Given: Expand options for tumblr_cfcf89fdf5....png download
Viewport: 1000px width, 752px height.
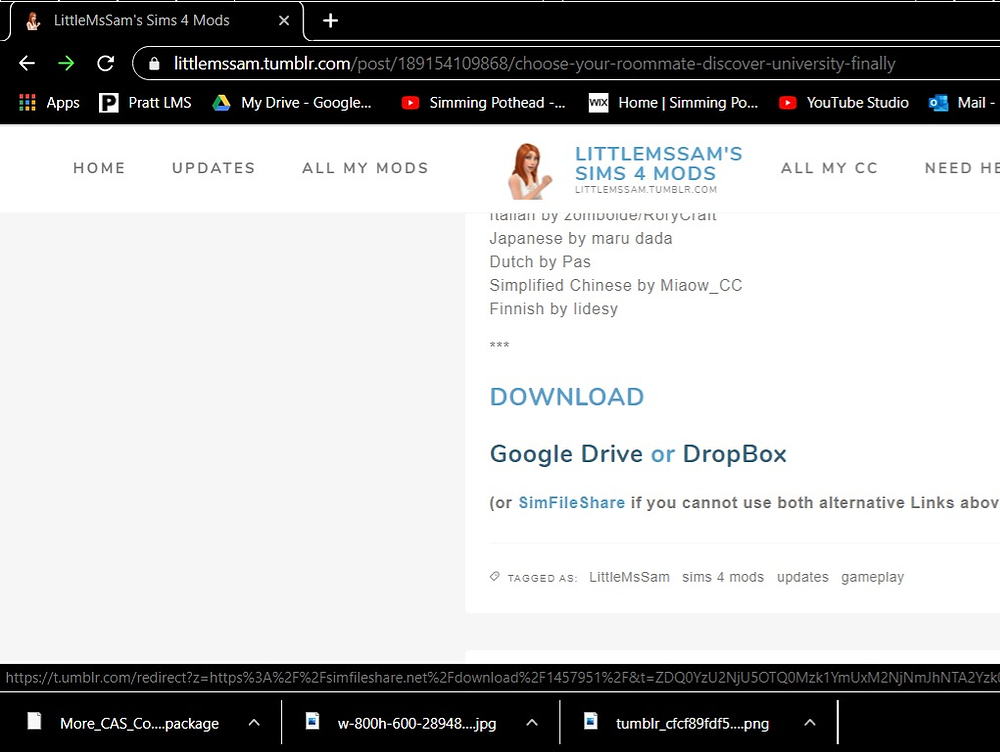Looking at the screenshot, I should coord(810,723).
